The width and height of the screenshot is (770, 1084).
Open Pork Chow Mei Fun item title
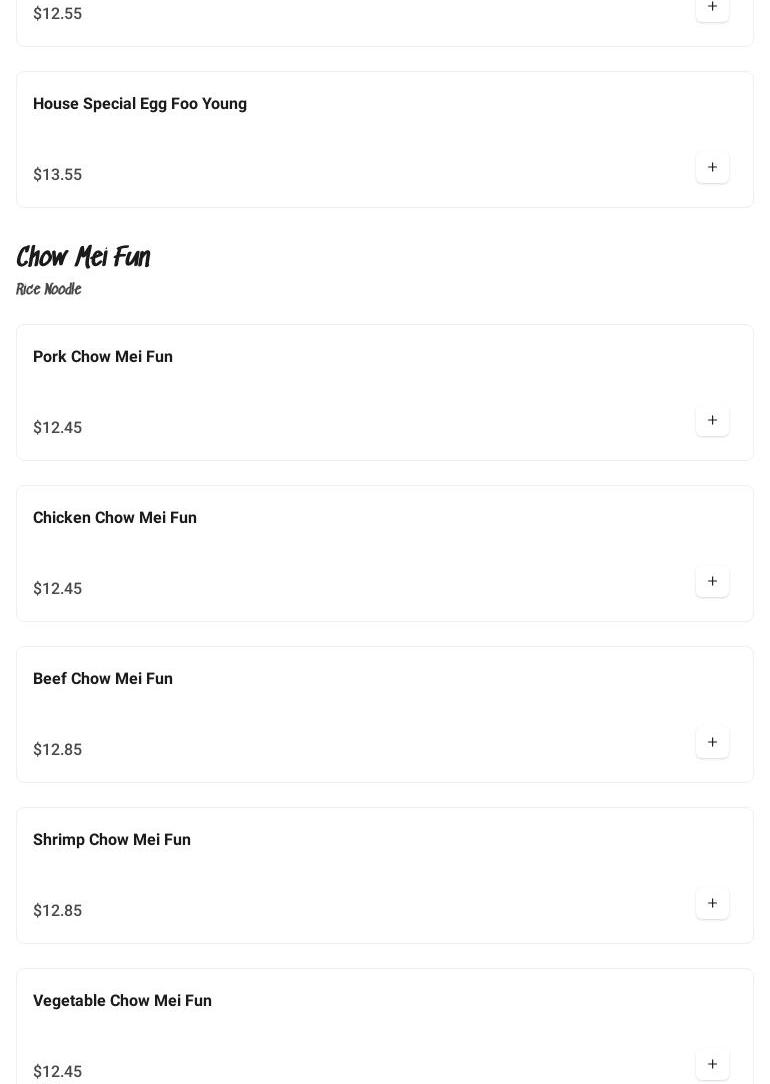coord(103,357)
